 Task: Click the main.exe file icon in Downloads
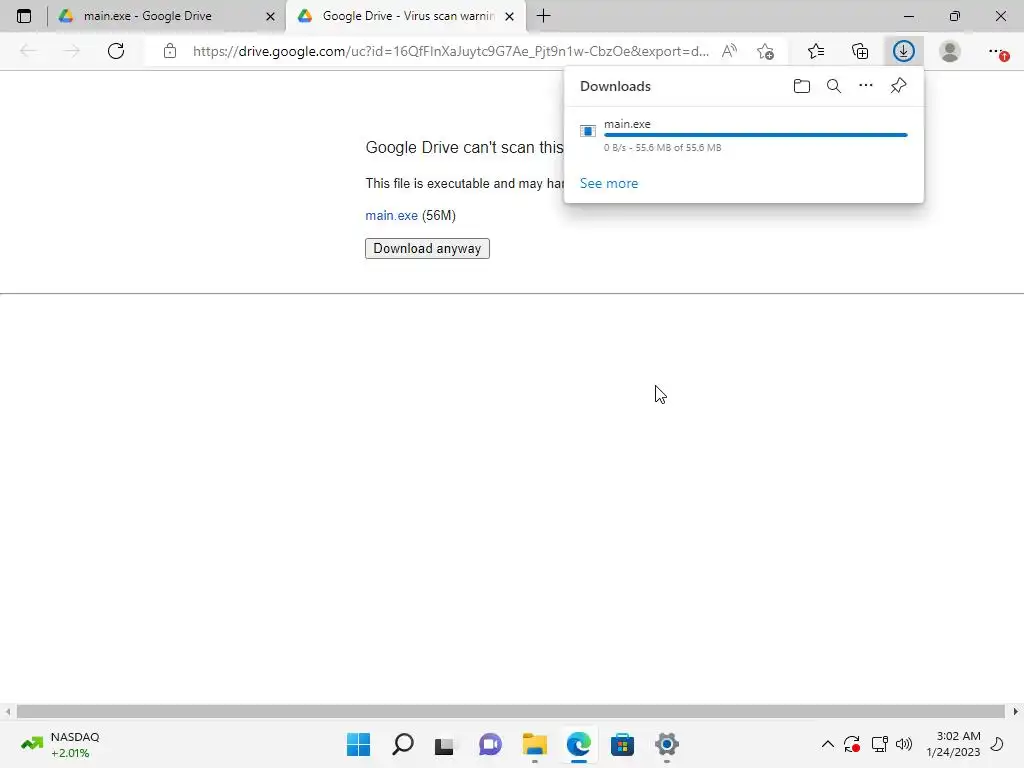click(588, 131)
